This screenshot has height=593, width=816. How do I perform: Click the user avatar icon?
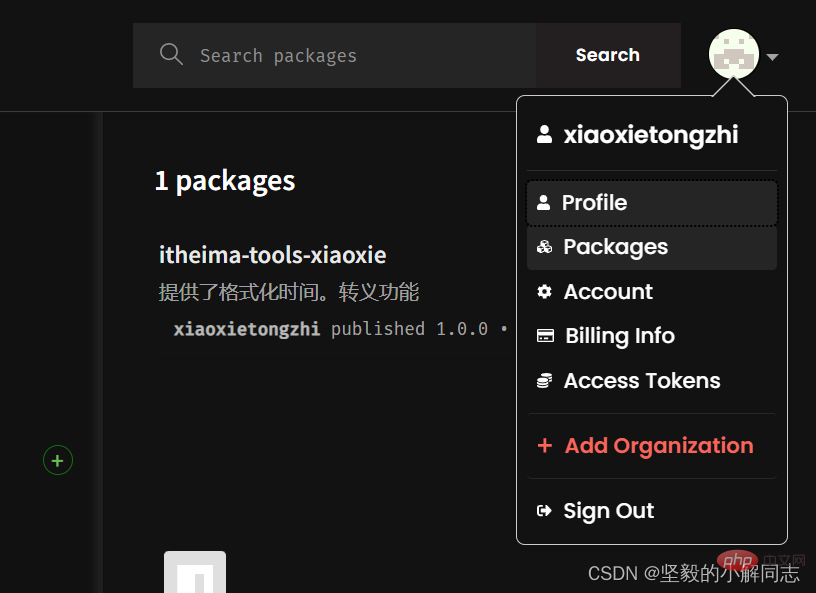tap(733, 54)
